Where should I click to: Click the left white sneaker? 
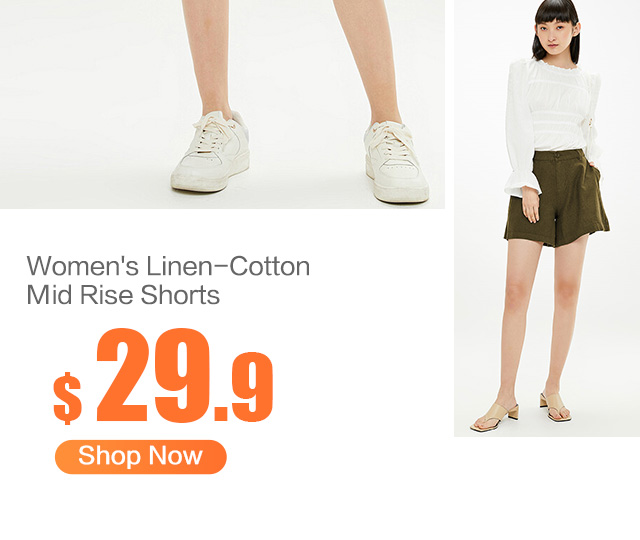[211, 151]
